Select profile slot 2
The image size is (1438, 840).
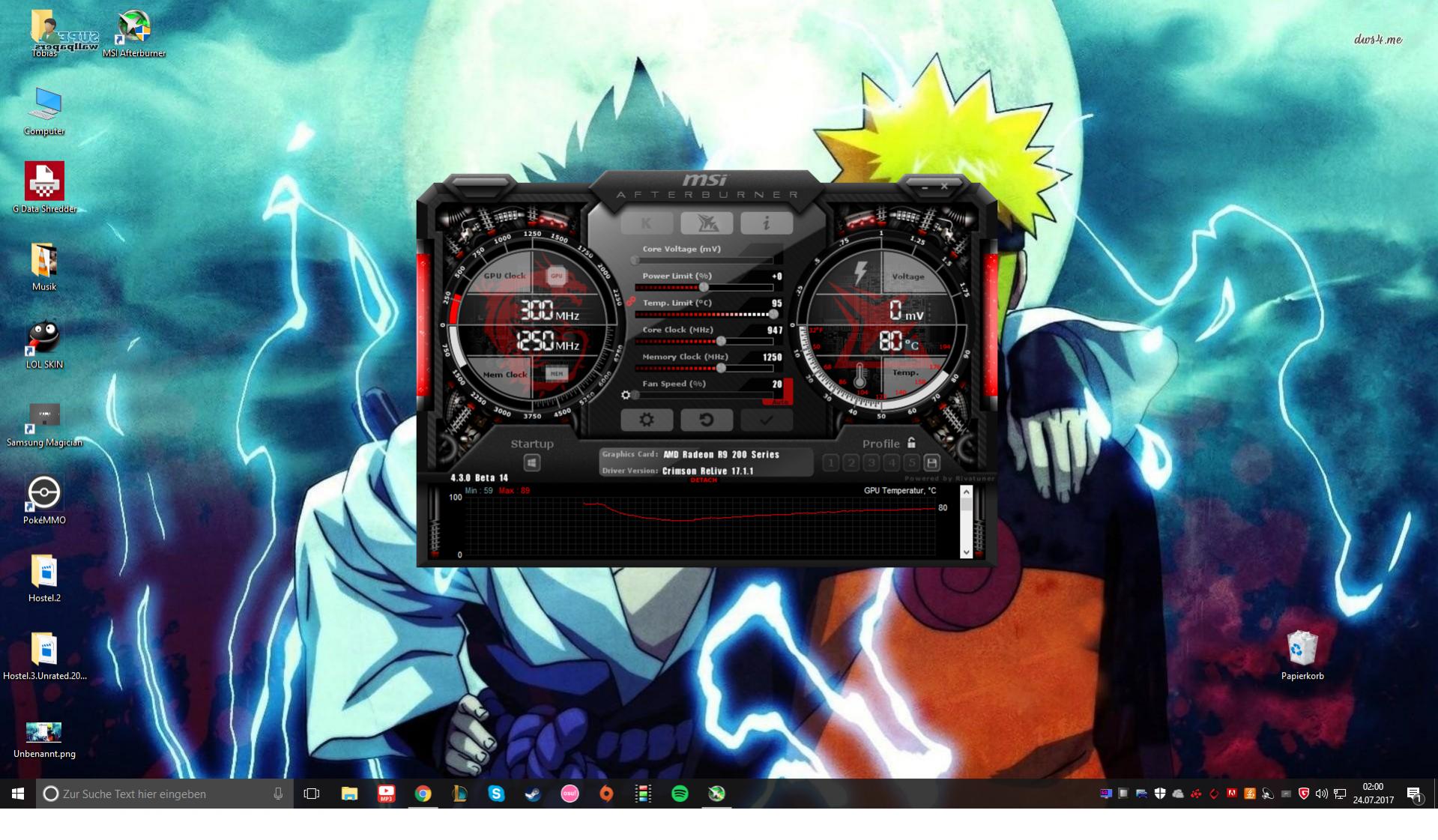pos(851,462)
